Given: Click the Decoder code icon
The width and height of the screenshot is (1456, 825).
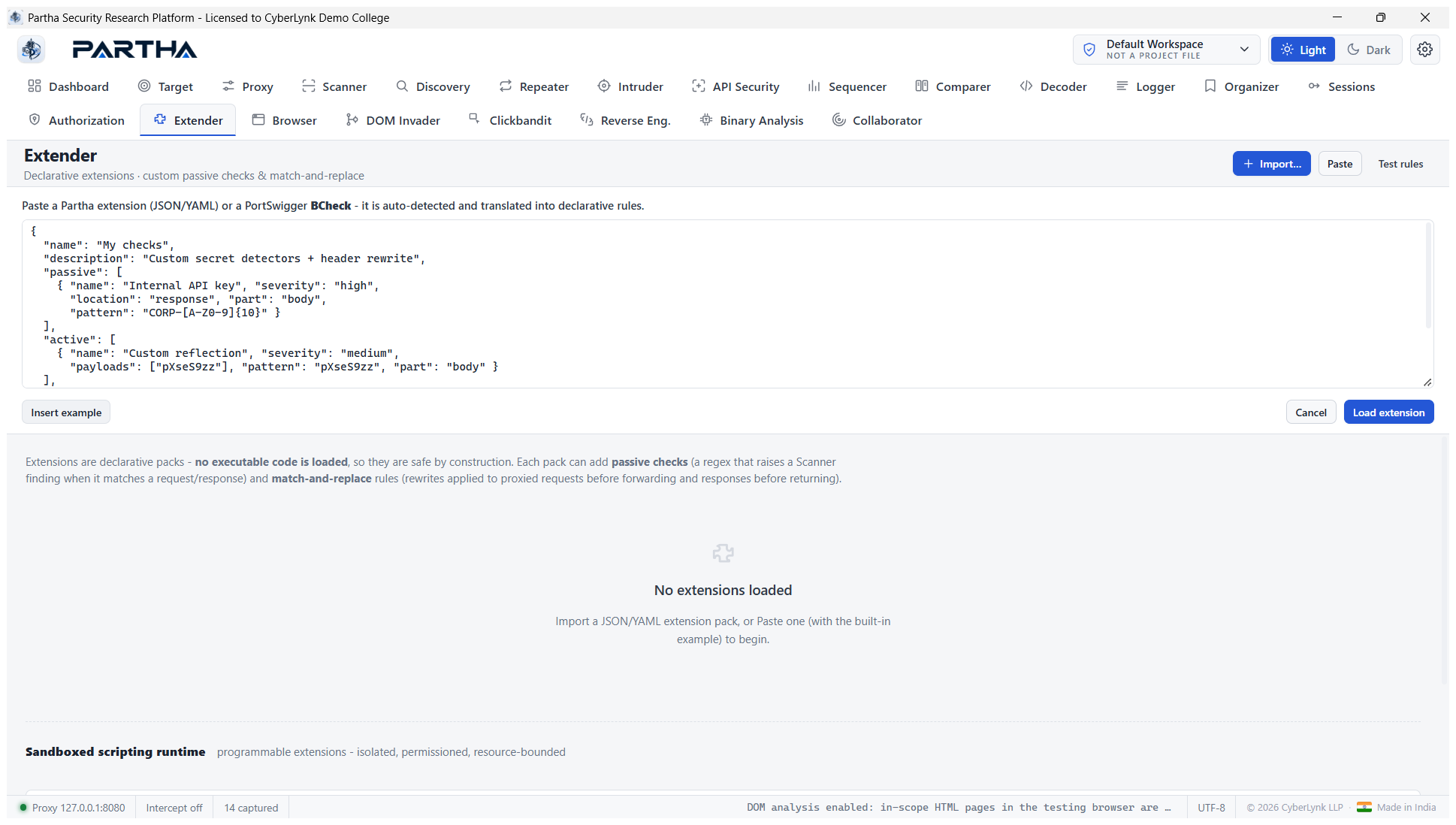Looking at the screenshot, I should point(1026,86).
